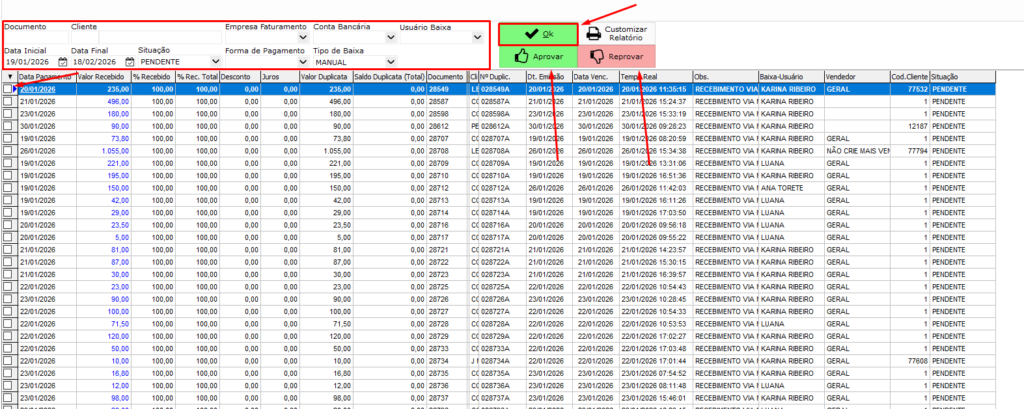The height and width of the screenshot is (409, 1024).
Task: Select the checkbox for document 28708 row
Action: [9, 151]
